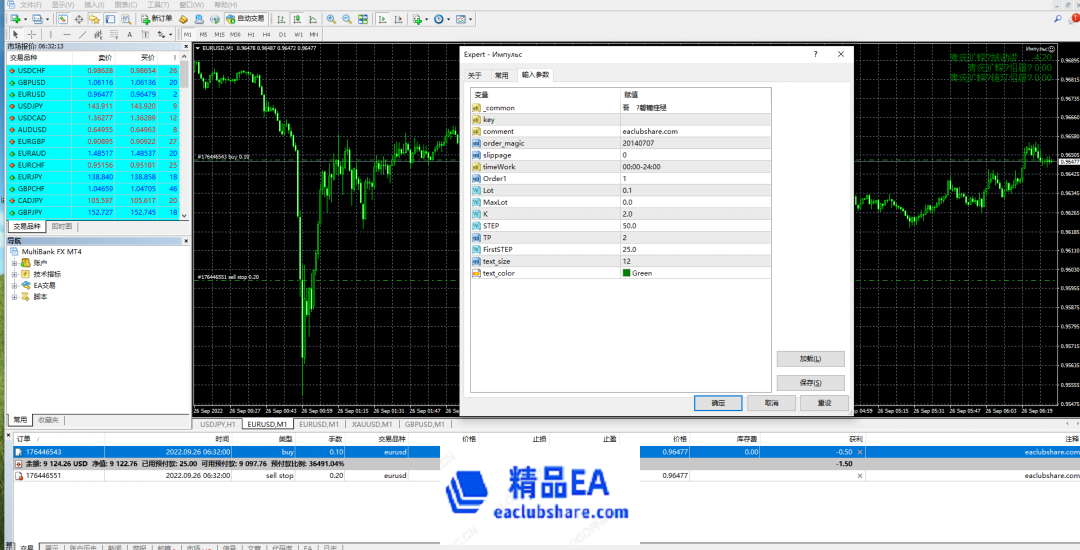Click the 加载(L) button

click(810, 359)
